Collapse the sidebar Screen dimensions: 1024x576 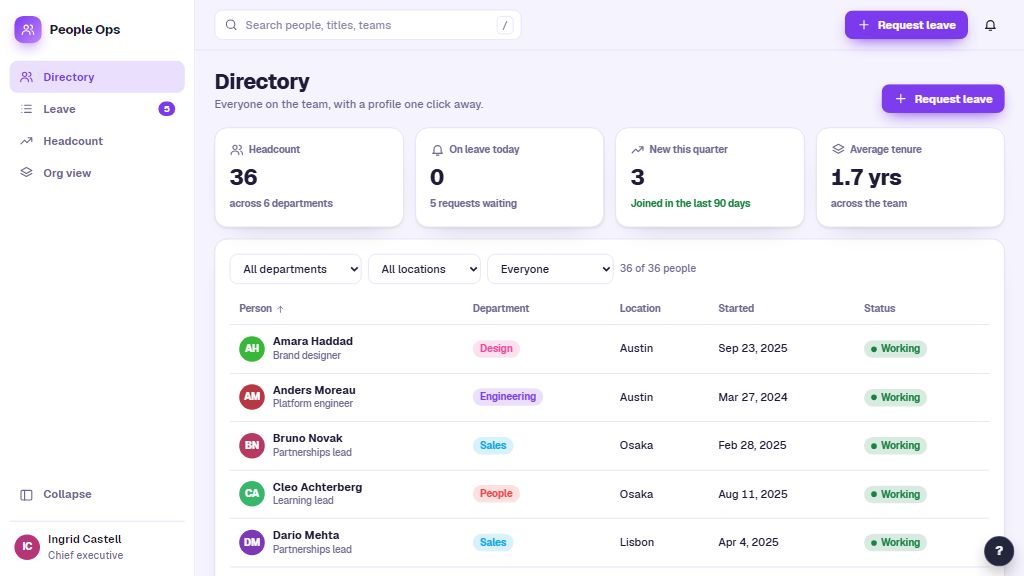point(97,494)
